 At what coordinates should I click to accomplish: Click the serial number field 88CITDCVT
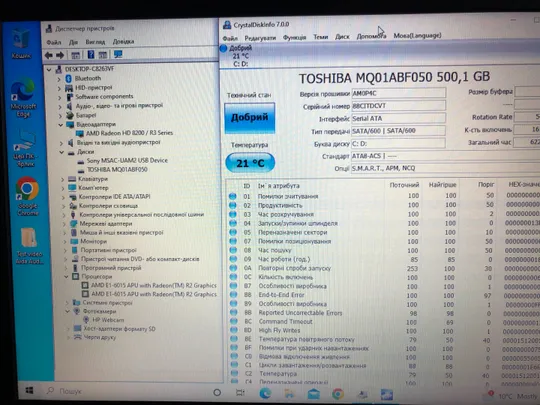(398, 106)
